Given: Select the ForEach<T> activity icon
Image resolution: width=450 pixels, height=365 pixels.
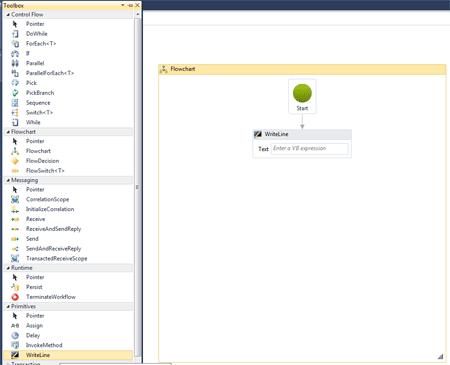Looking at the screenshot, I should pos(15,43).
